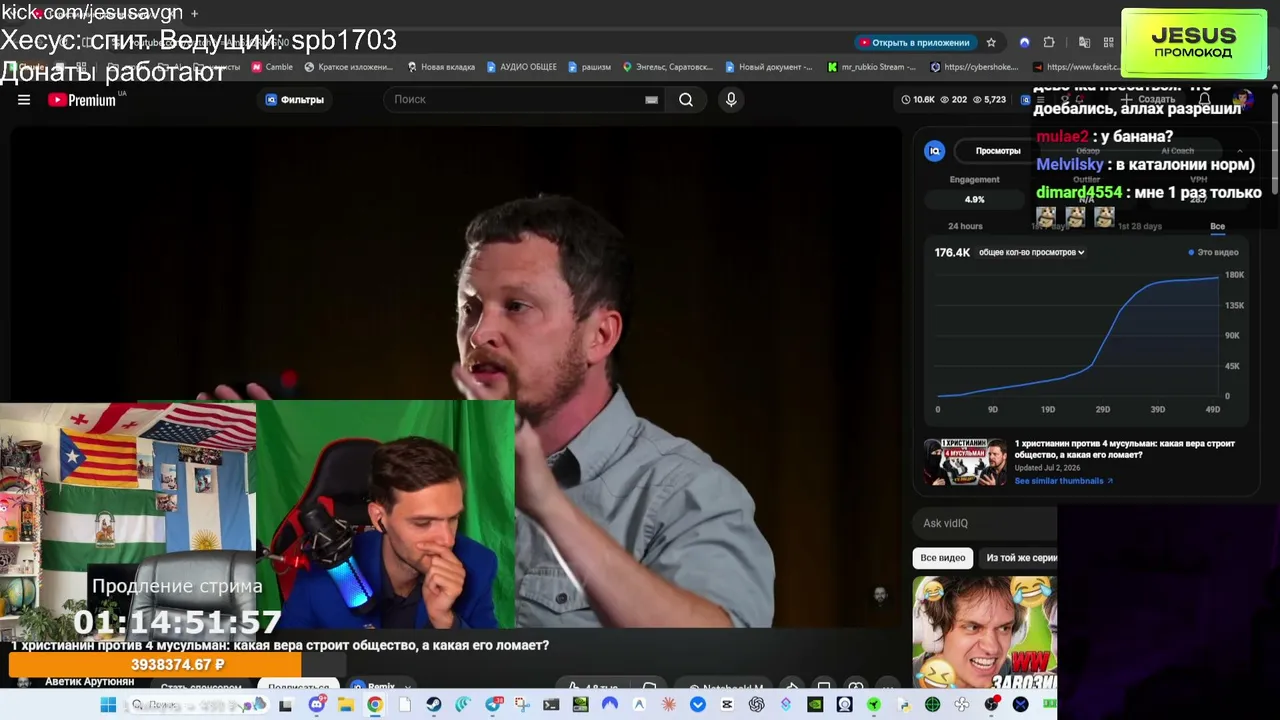Open the Nord-style mountain app on taskbar
The width and height of the screenshot is (1280, 720).
pos(610,705)
